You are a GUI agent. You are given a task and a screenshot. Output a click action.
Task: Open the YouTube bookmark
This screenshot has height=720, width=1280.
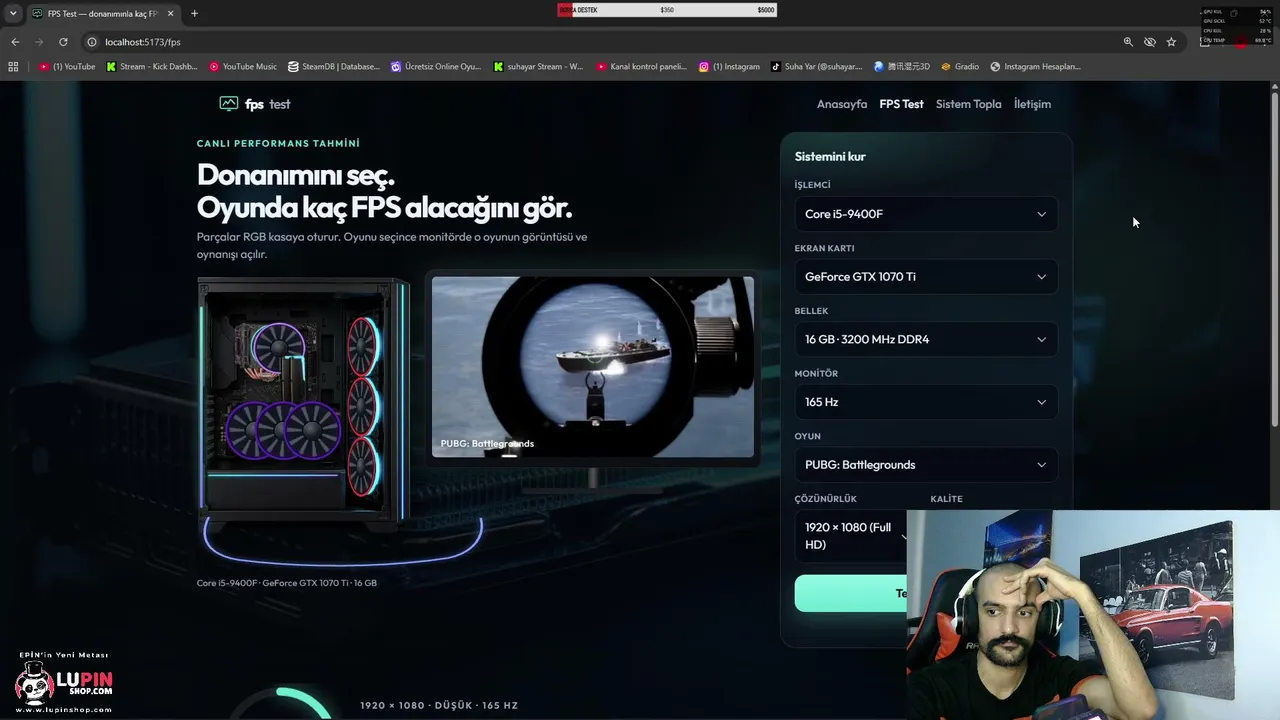coord(67,67)
